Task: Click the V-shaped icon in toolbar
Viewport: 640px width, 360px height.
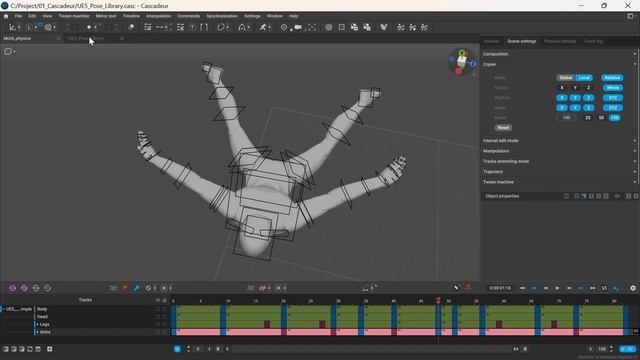Action: point(384,27)
